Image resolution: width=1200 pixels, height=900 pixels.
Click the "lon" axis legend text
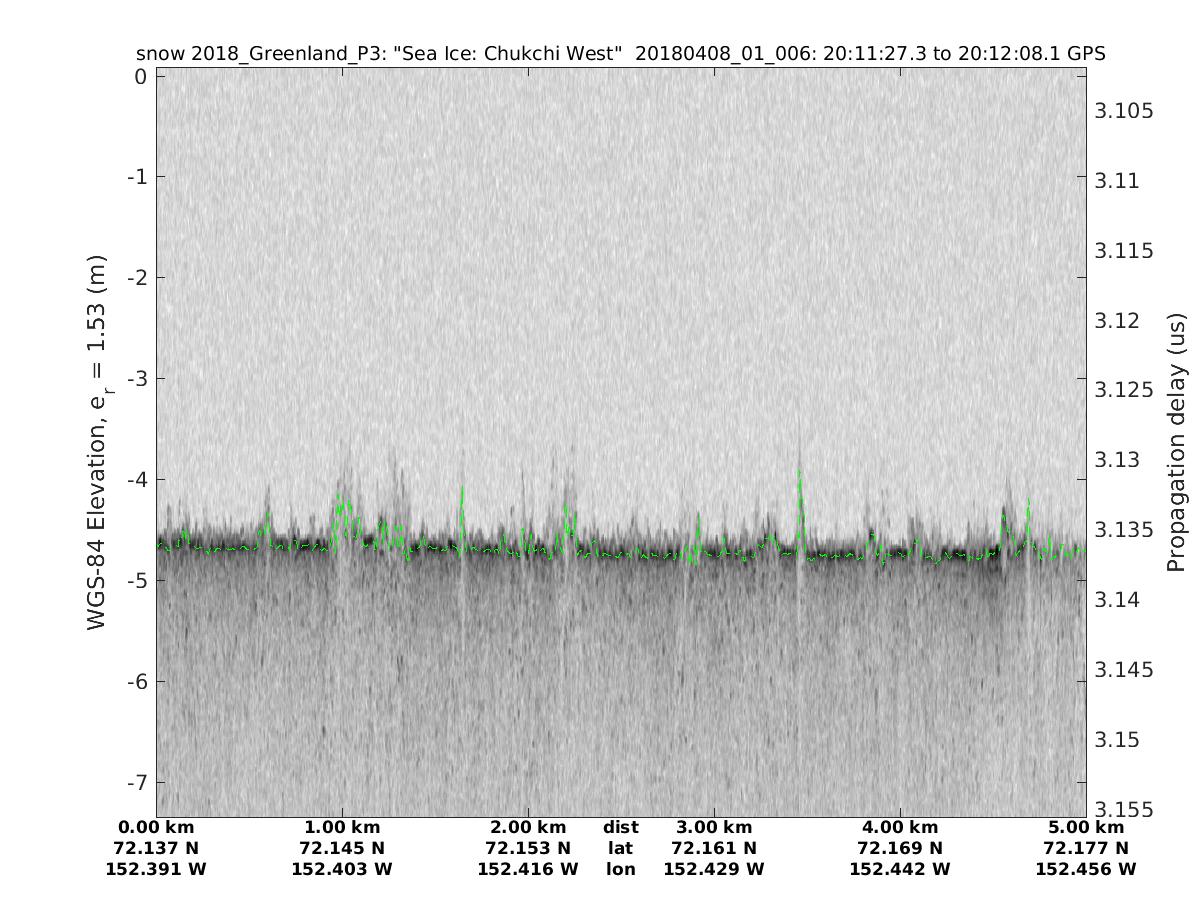(x=620, y=869)
